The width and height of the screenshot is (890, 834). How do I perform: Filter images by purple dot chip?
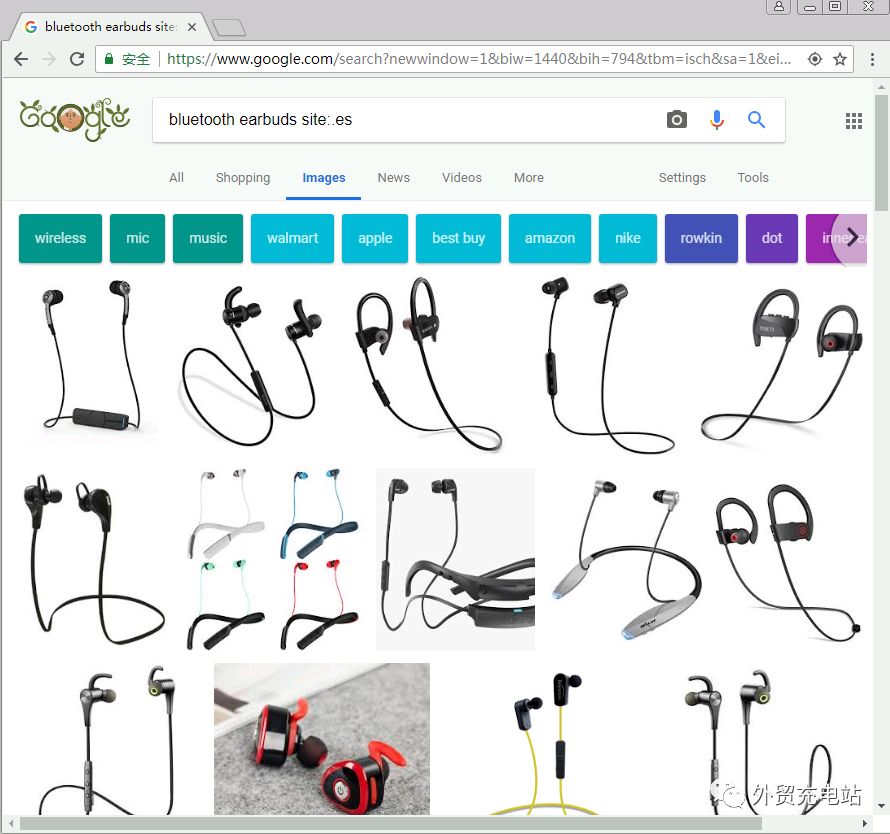pyautogui.click(x=771, y=238)
